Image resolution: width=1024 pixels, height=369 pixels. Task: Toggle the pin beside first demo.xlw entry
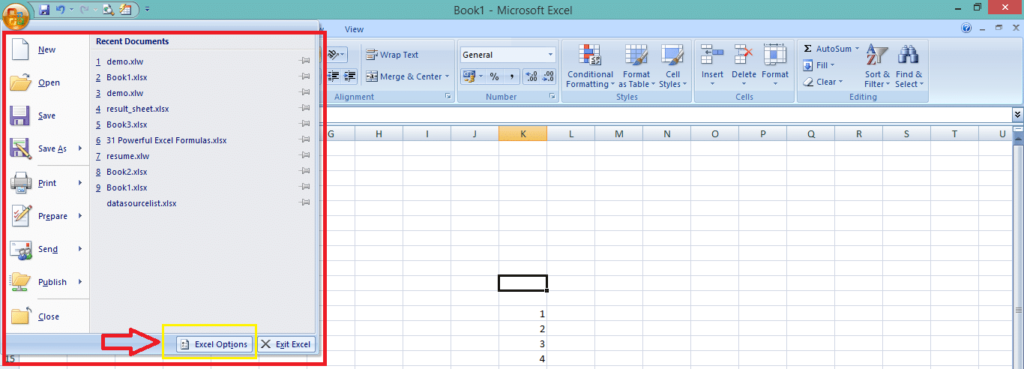[304, 61]
